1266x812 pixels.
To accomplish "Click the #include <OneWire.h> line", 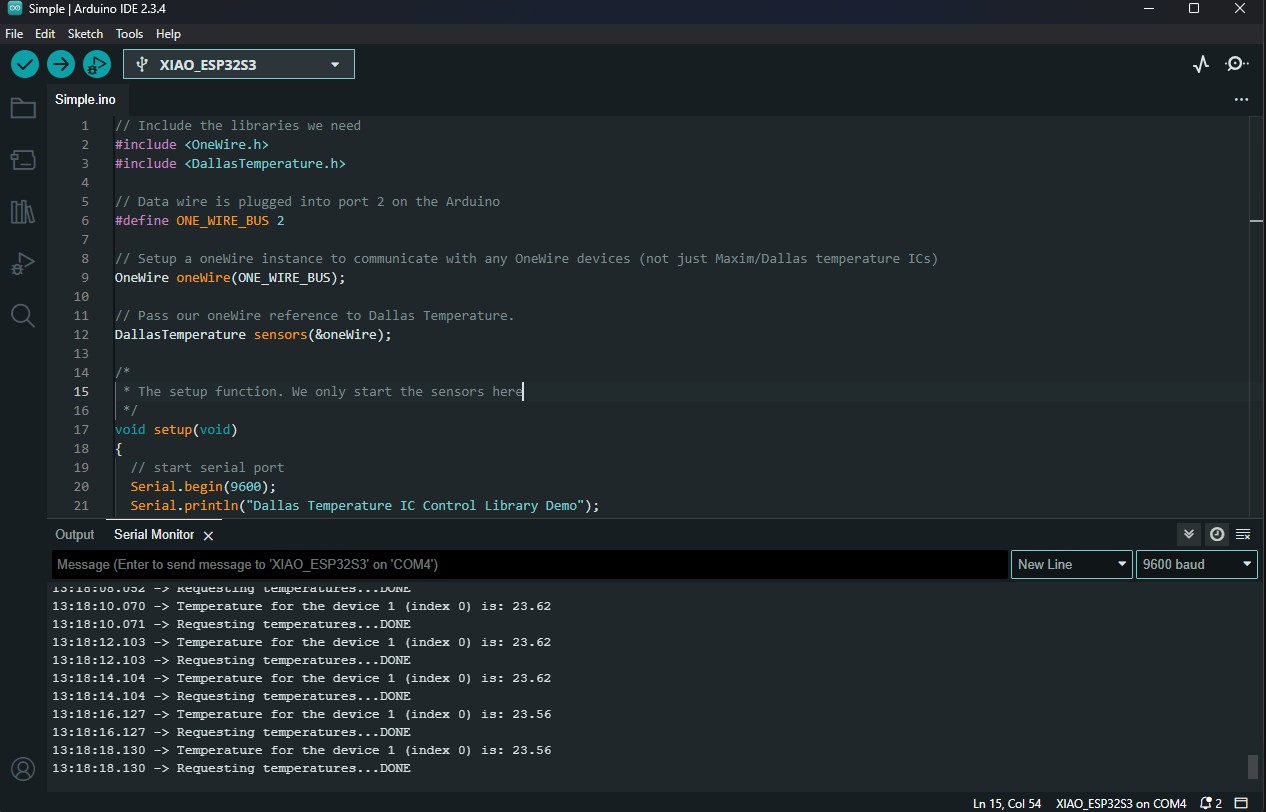I will pos(192,144).
